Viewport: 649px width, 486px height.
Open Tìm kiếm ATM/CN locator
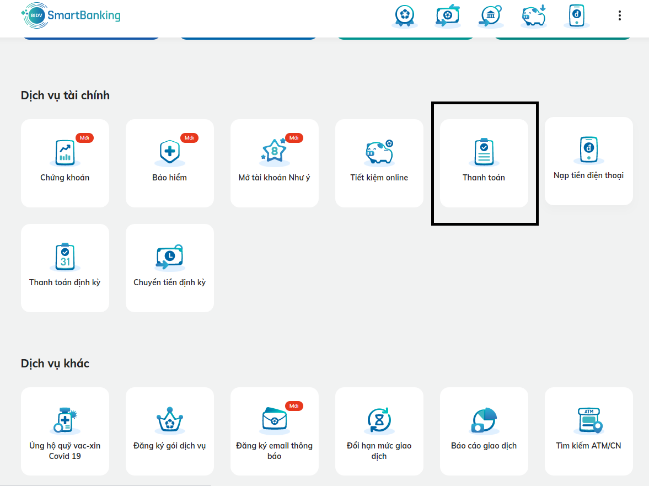click(589, 431)
